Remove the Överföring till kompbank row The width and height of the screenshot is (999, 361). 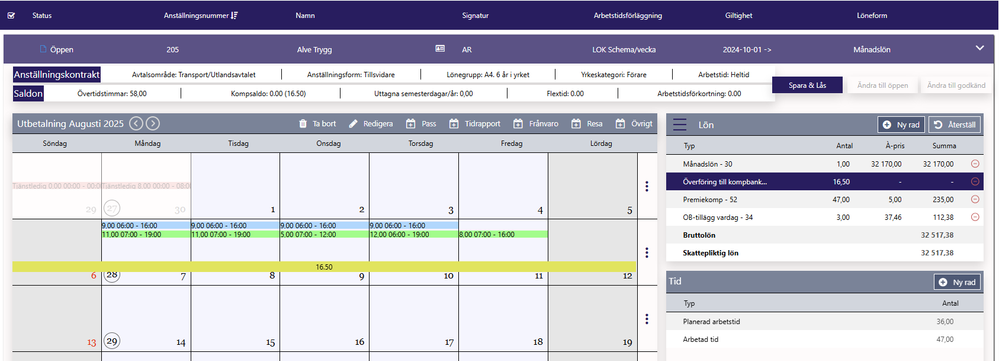point(975,181)
